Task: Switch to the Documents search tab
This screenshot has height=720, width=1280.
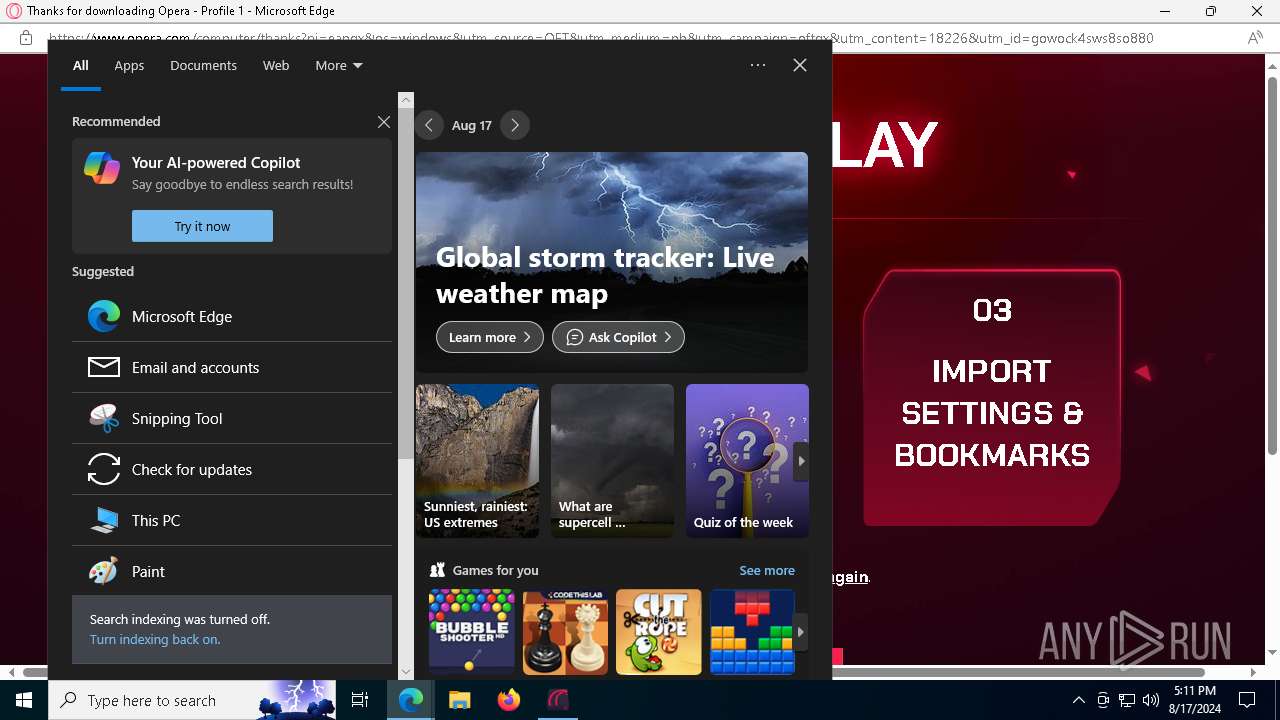Action: (203, 65)
